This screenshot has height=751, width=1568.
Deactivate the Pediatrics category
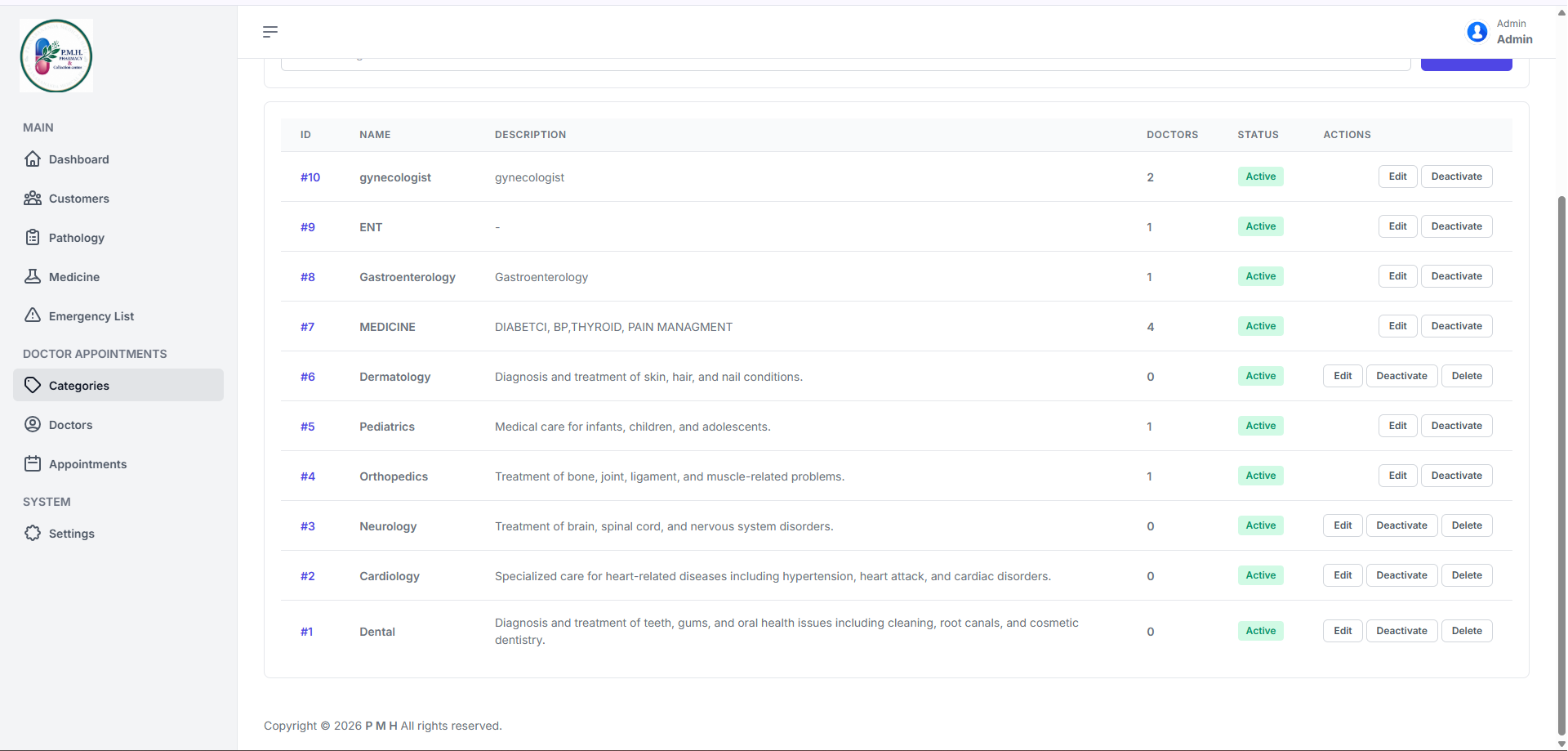point(1456,426)
